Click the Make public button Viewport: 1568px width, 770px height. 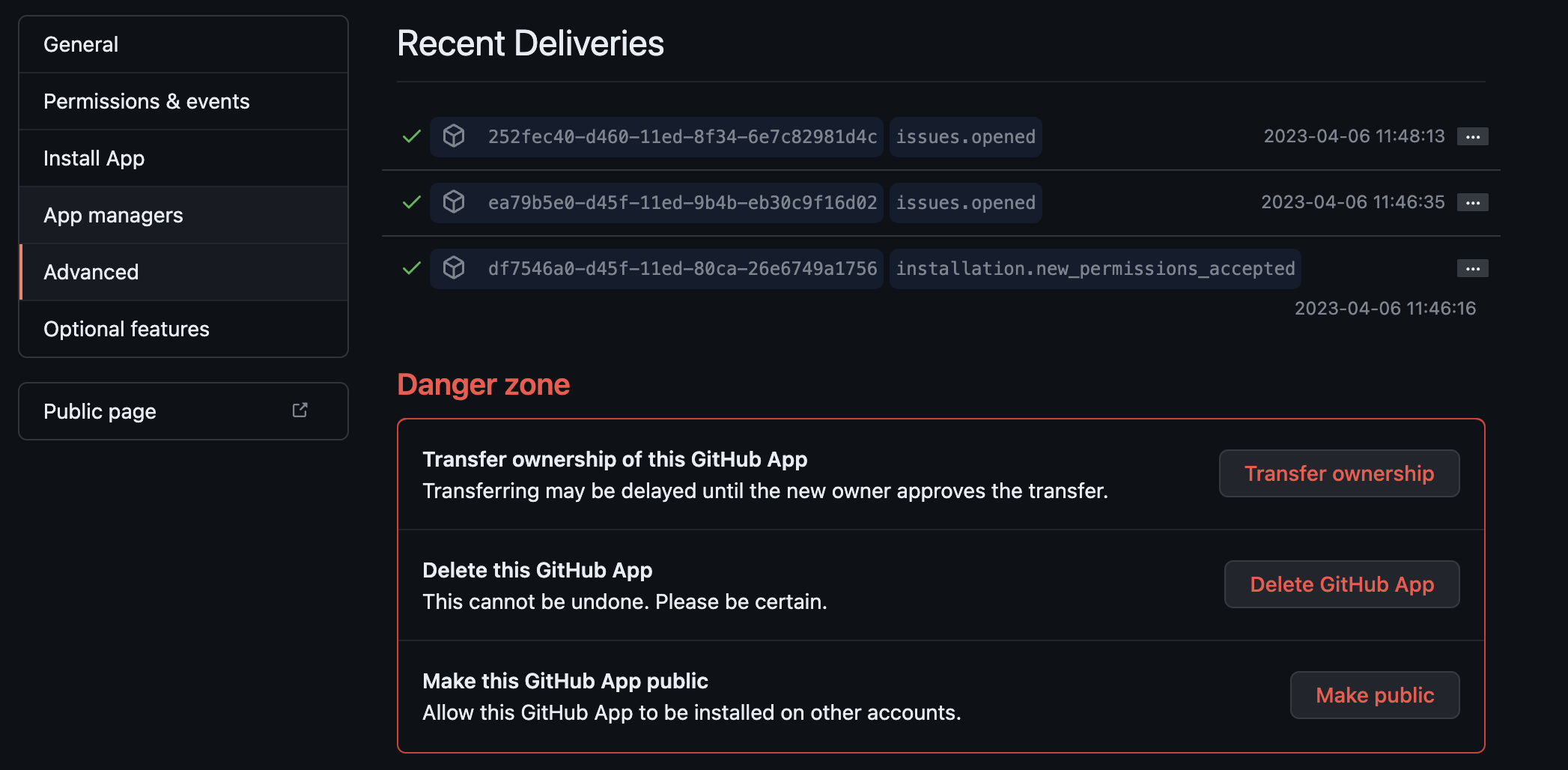point(1375,695)
